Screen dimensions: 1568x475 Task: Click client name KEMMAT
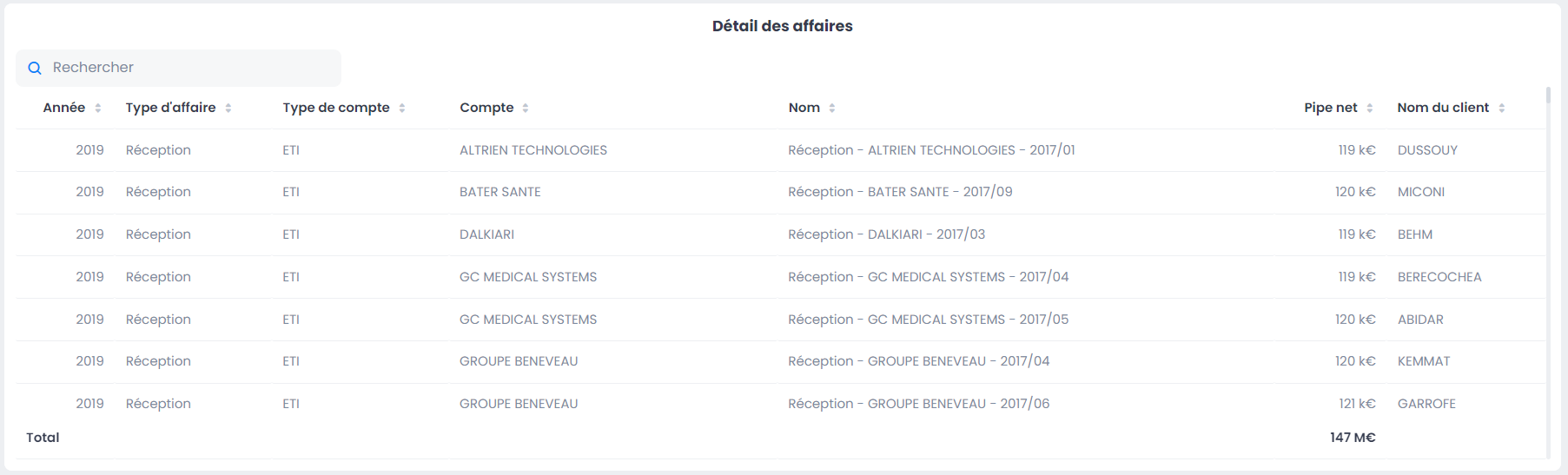(1424, 361)
